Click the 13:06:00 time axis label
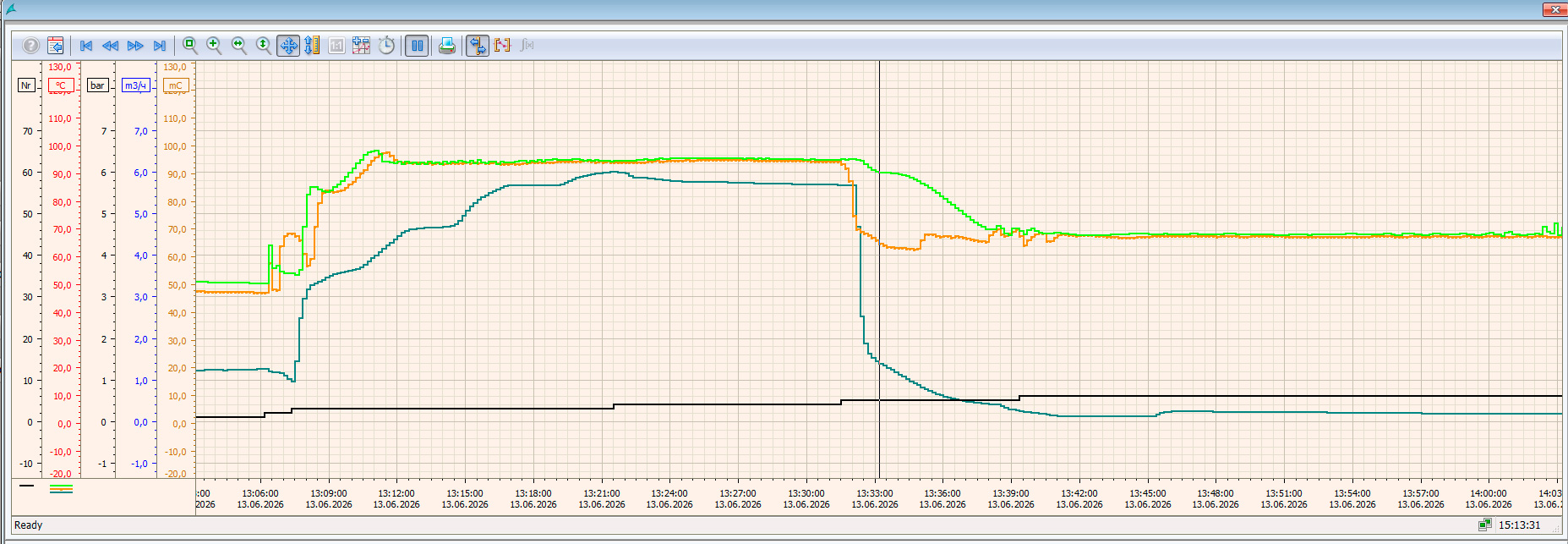1568x544 pixels. pyautogui.click(x=260, y=493)
